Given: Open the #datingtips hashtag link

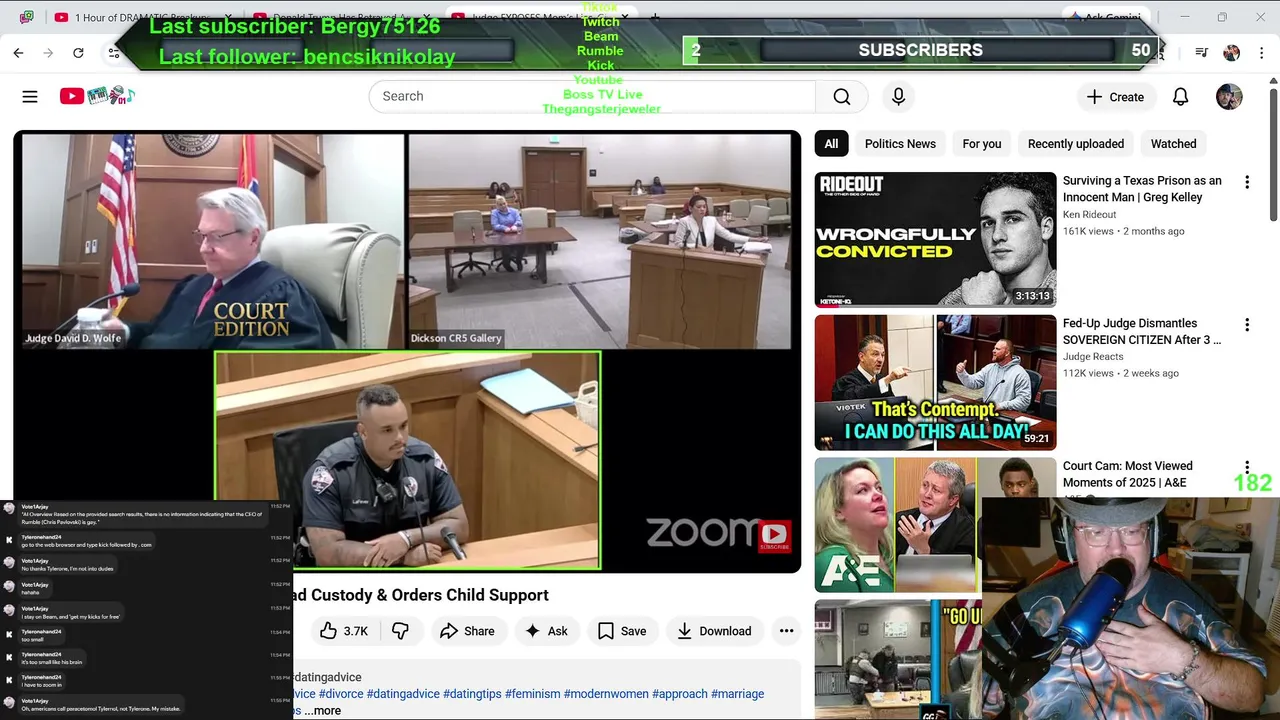Looking at the screenshot, I should click(472, 694).
